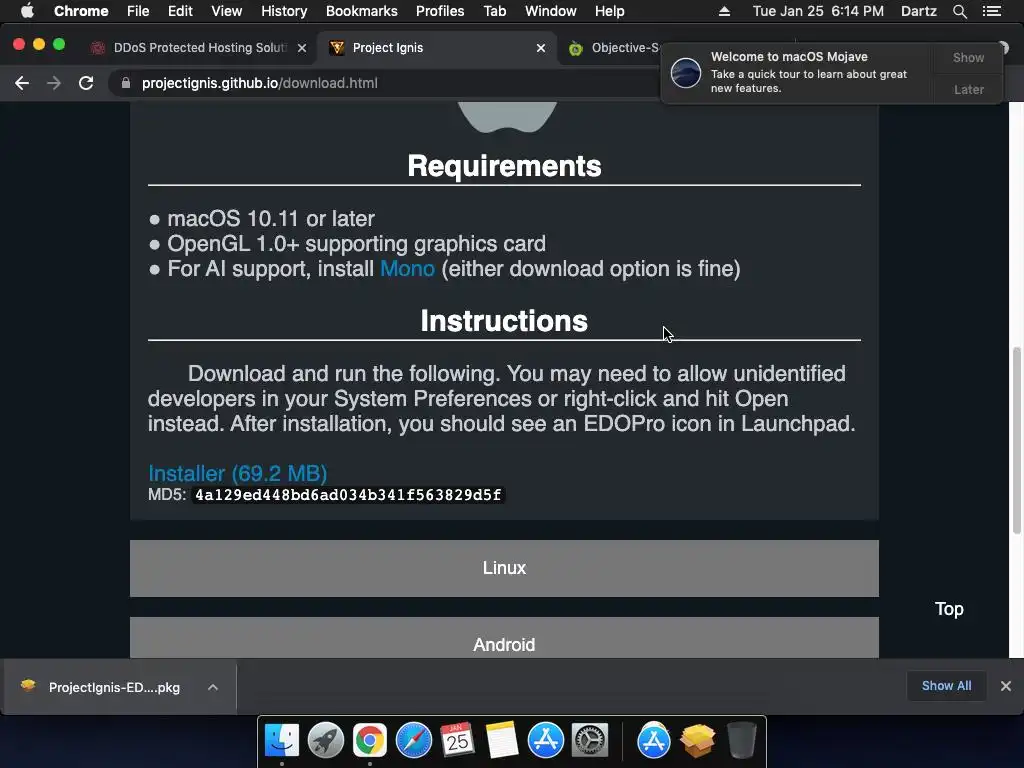1024x768 pixels.
Task: Click the eject icon in menu bar
Action: coord(724,11)
